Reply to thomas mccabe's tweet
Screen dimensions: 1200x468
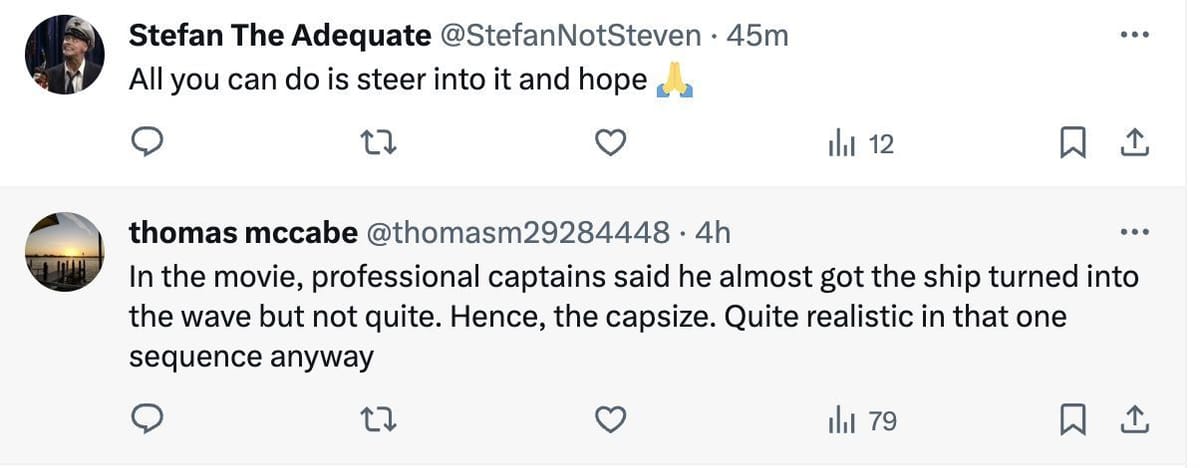coord(148,421)
